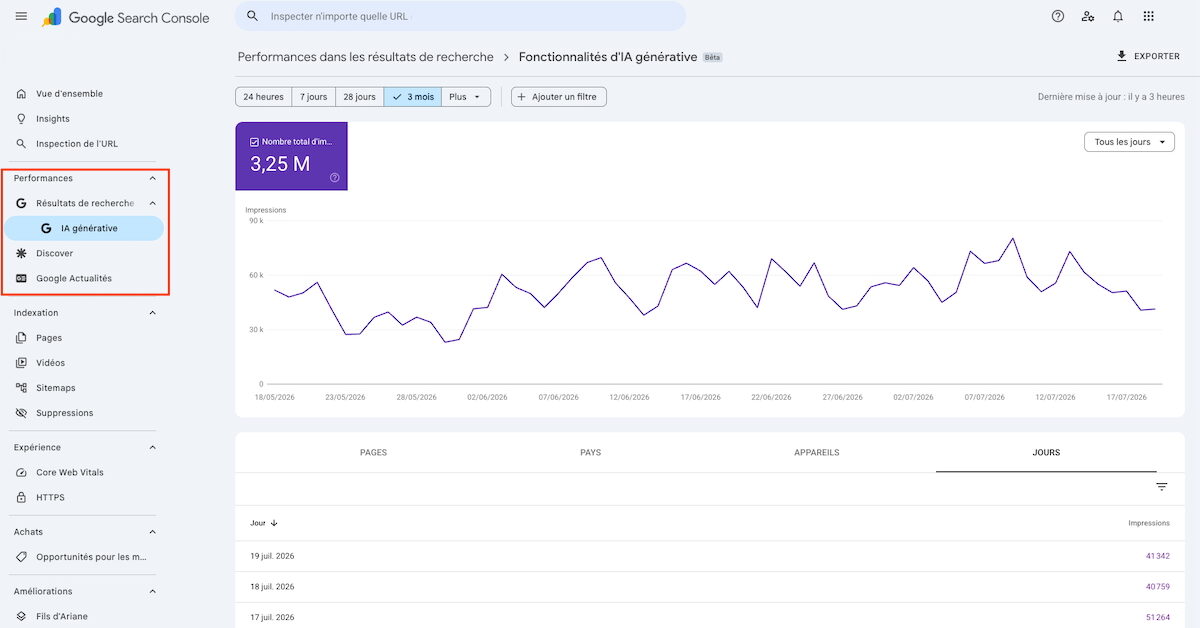Open the Google Actualités report label
Image resolution: width=1200 pixels, height=628 pixels.
pyautogui.click(x=74, y=278)
